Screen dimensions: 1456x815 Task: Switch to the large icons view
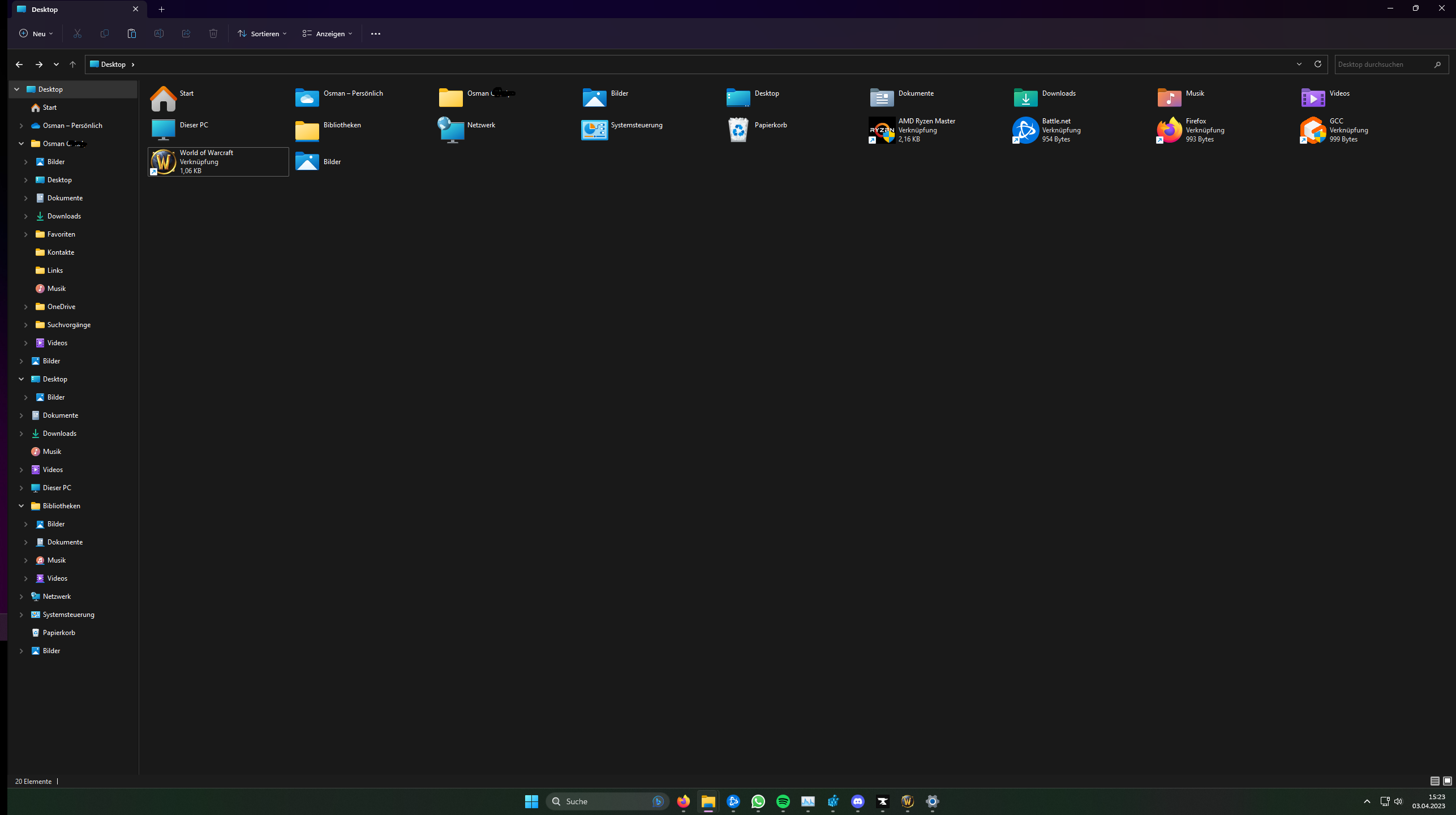click(1447, 781)
